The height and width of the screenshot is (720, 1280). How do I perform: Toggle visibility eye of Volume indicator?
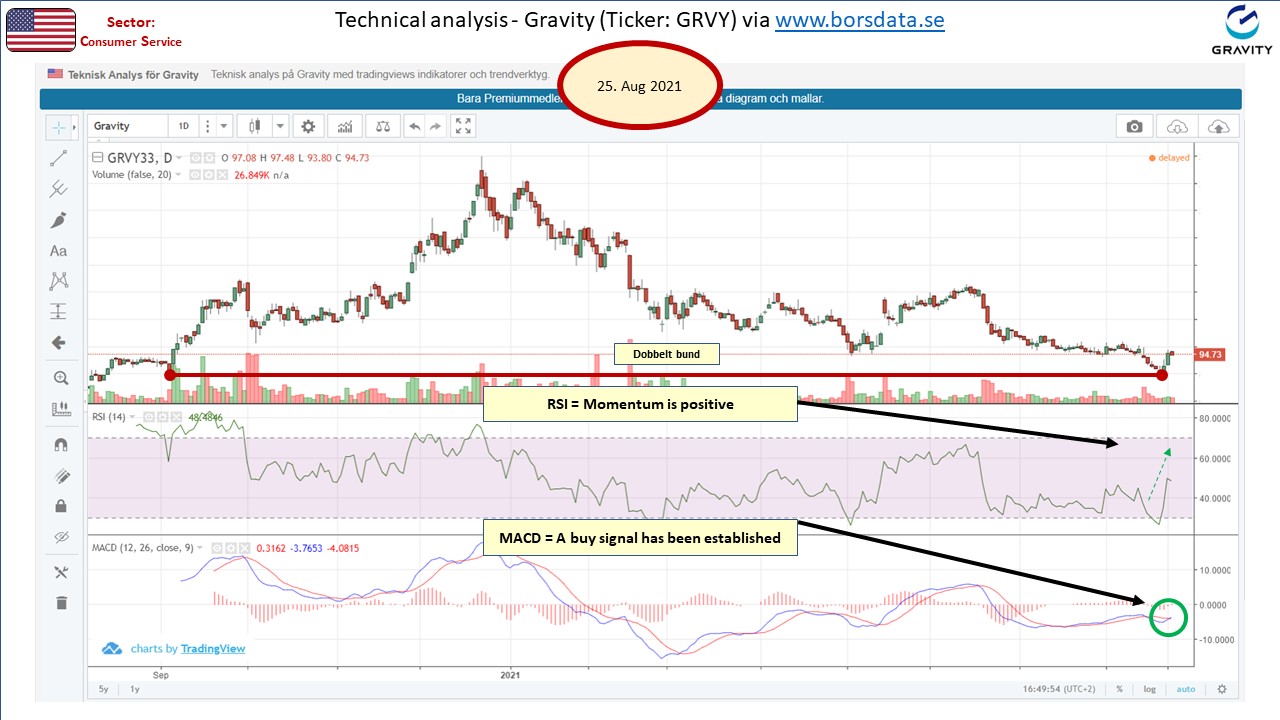pos(195,175)
